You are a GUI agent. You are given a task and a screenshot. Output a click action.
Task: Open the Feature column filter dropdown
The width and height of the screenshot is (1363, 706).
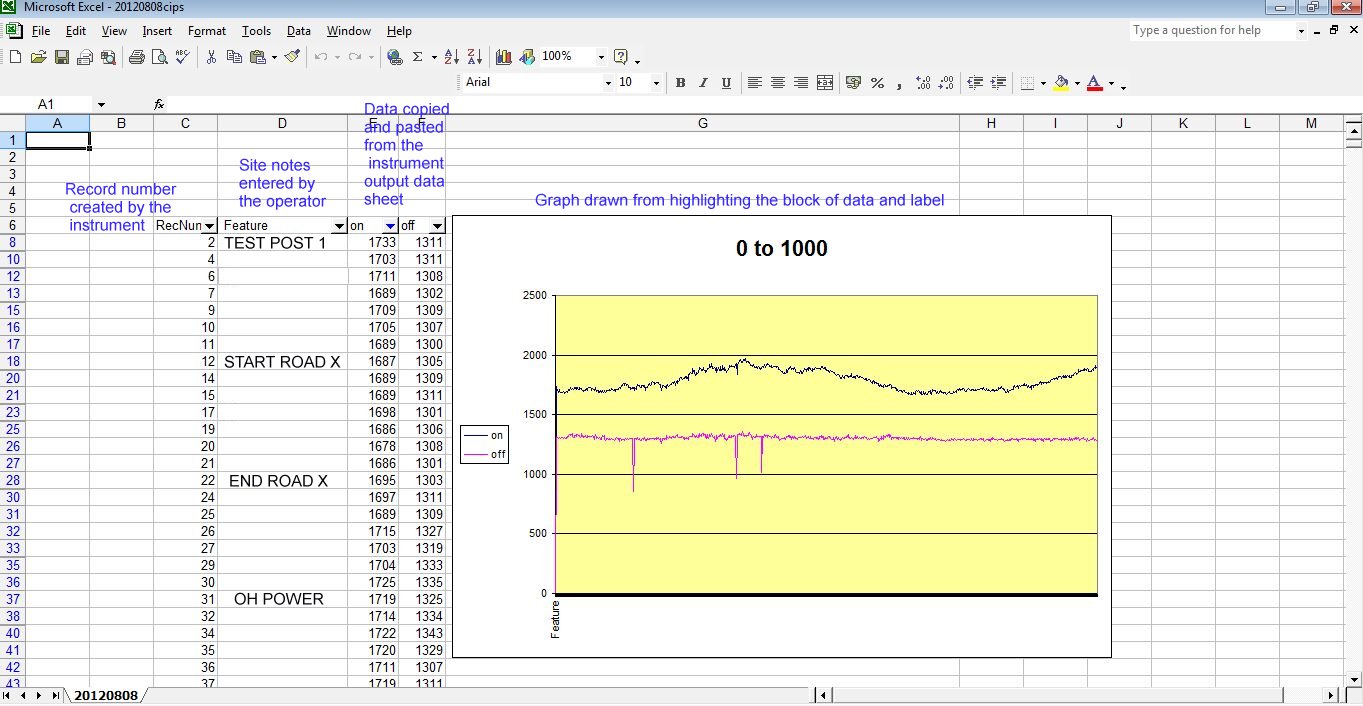pyautogui.click(x=338, y=226)
